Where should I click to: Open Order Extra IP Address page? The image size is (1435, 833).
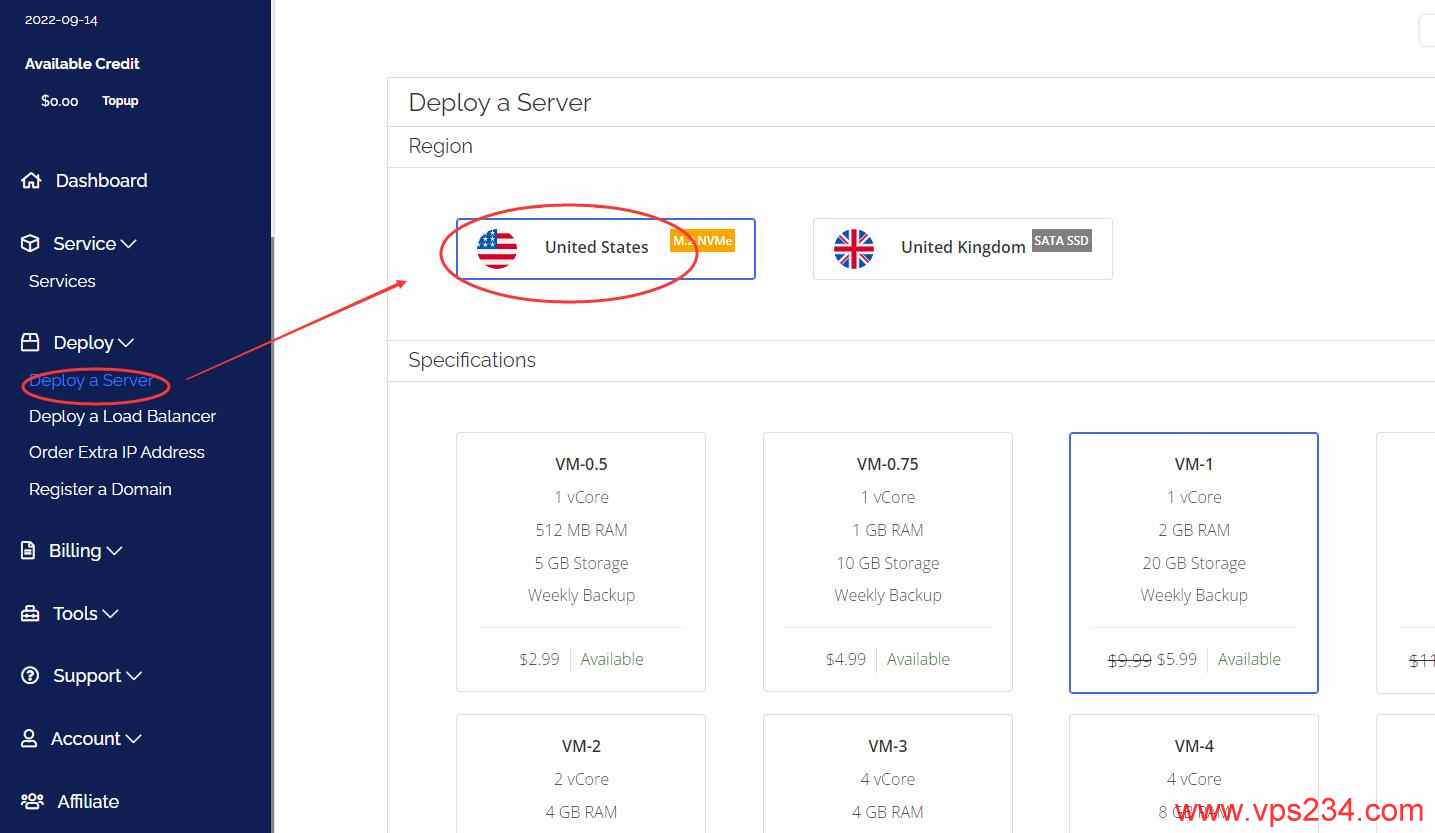(x=117, y=452)
